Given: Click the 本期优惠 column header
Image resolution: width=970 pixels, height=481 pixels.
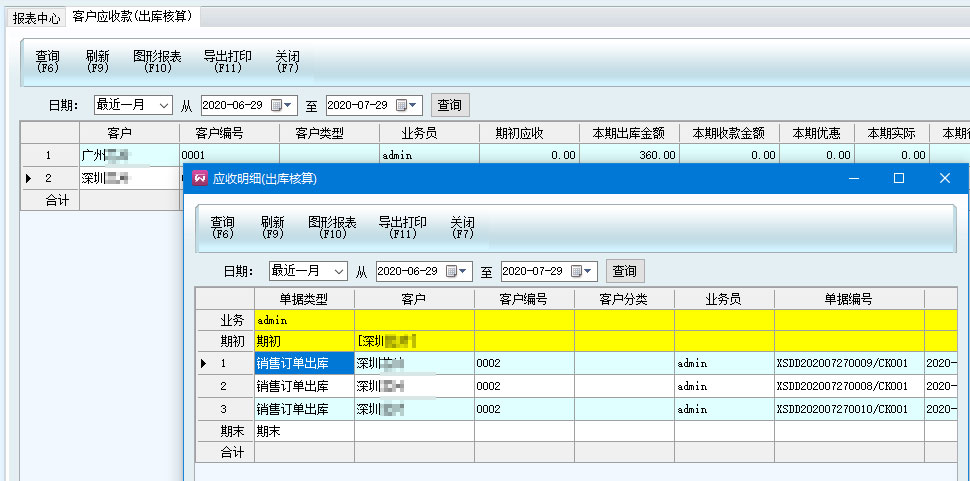Looking at the screenshot, I should click(817, 133).
